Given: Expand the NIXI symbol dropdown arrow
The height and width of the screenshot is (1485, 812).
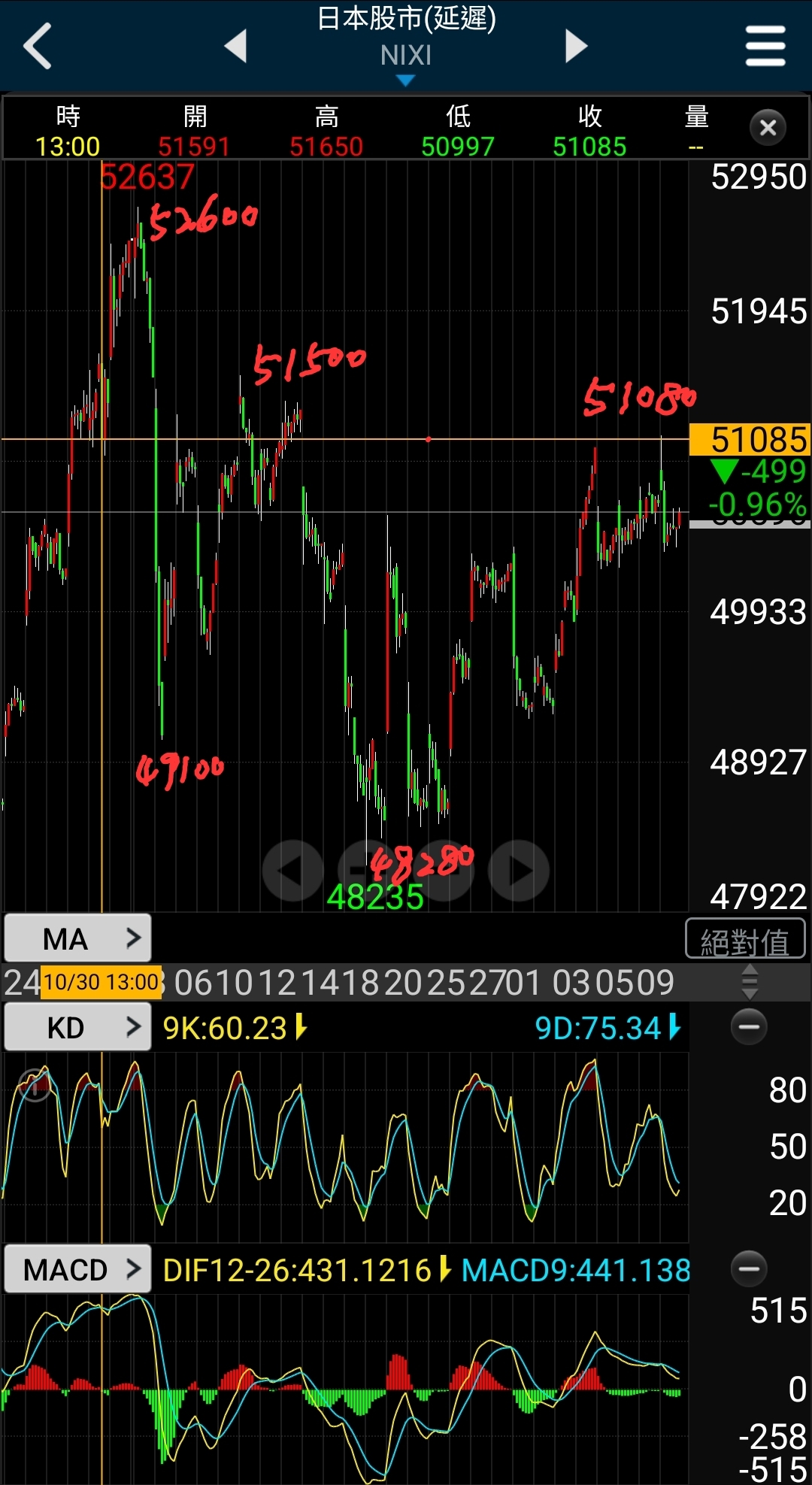Looking at the screenshot, I should coord(405,80).
